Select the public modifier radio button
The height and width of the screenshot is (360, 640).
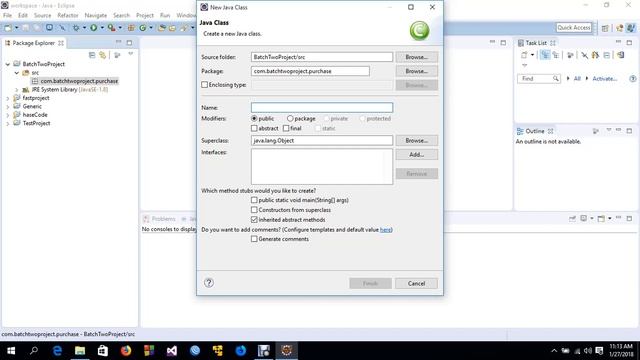tap(254, 118)
